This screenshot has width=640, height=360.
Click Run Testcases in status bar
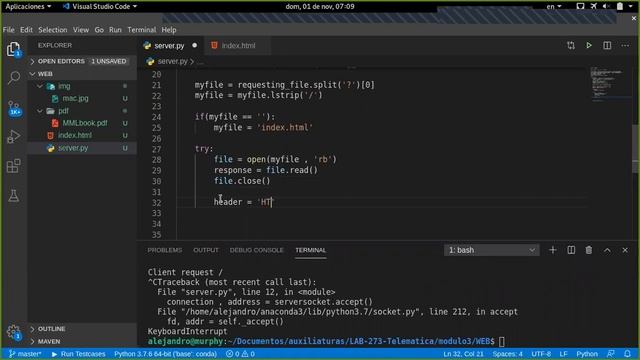tap(78, 354)
